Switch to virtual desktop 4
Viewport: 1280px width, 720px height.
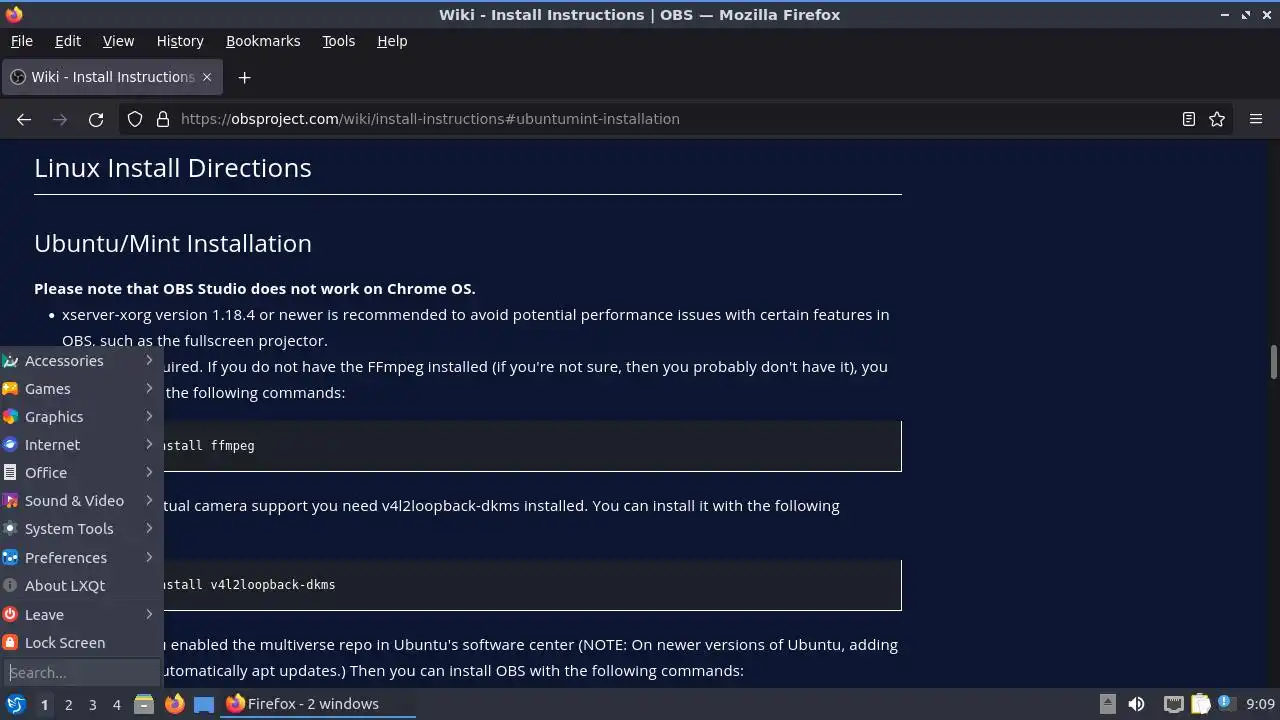pyautogui.click(x=116, y=705)
